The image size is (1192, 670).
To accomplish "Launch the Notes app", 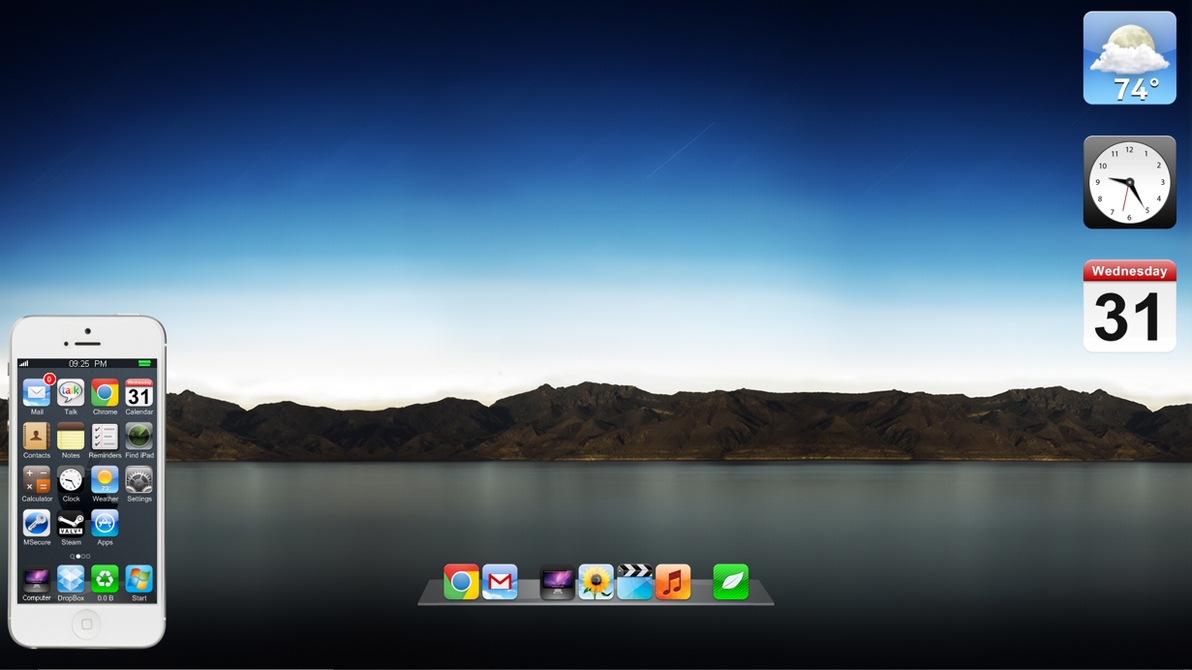I will tap(70, 437).
